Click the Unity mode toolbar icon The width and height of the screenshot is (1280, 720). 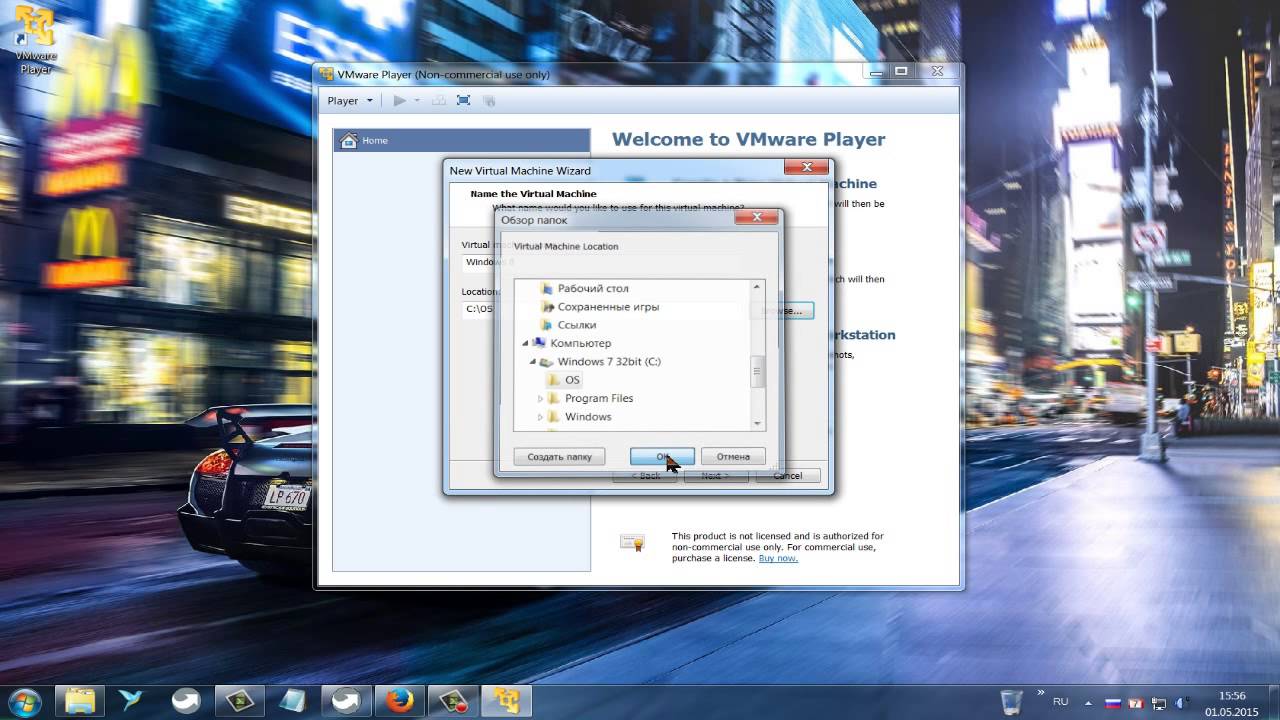click(x=489, y=100)
